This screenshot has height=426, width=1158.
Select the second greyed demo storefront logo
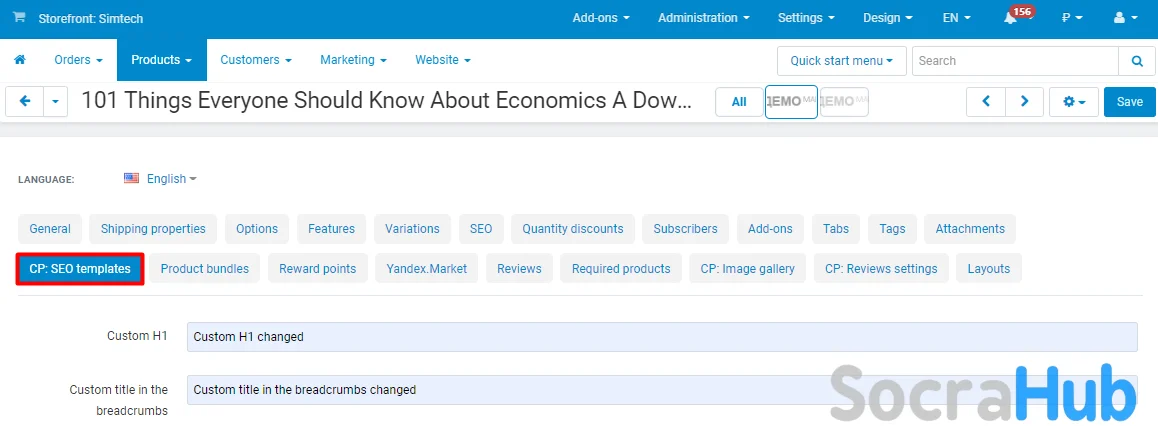(x=844, y=102)
